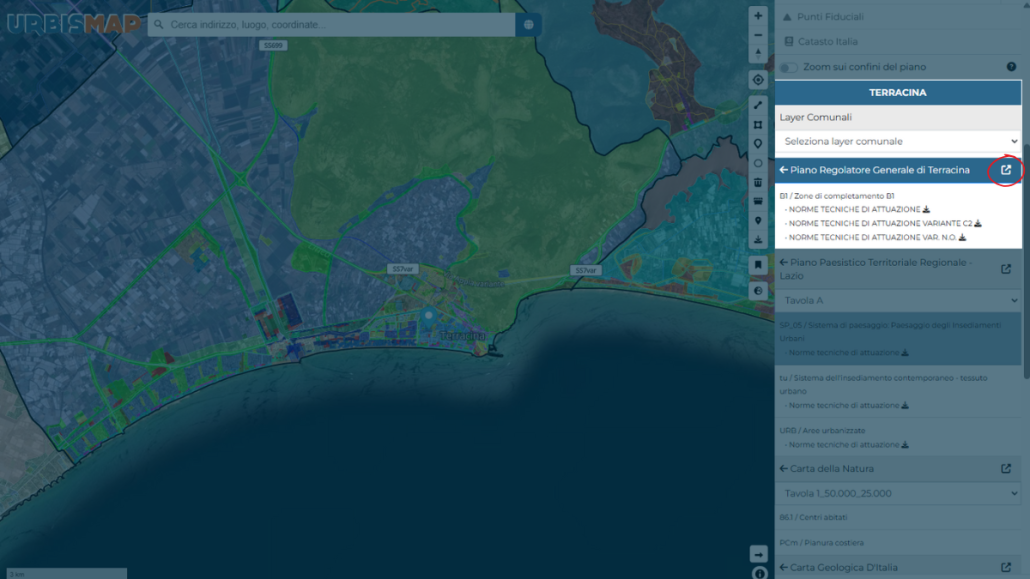
Task: Click the Terracina location pin on map
Action: tap(428, 319)
